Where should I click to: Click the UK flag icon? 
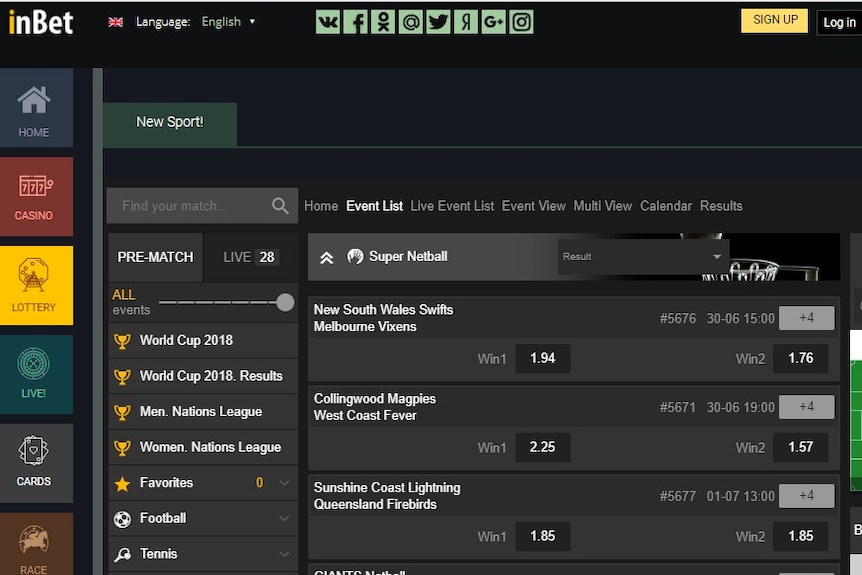pos(115,22)
